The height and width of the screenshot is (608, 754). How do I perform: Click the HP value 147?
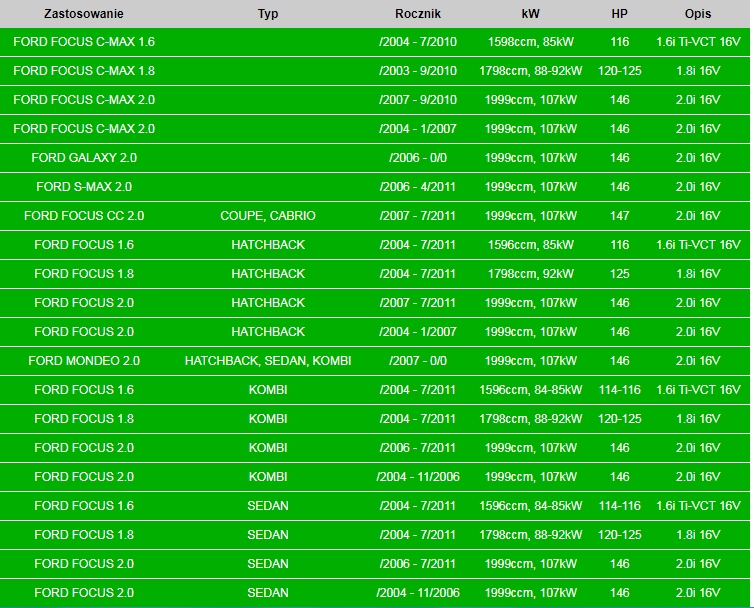coord(619,215)
